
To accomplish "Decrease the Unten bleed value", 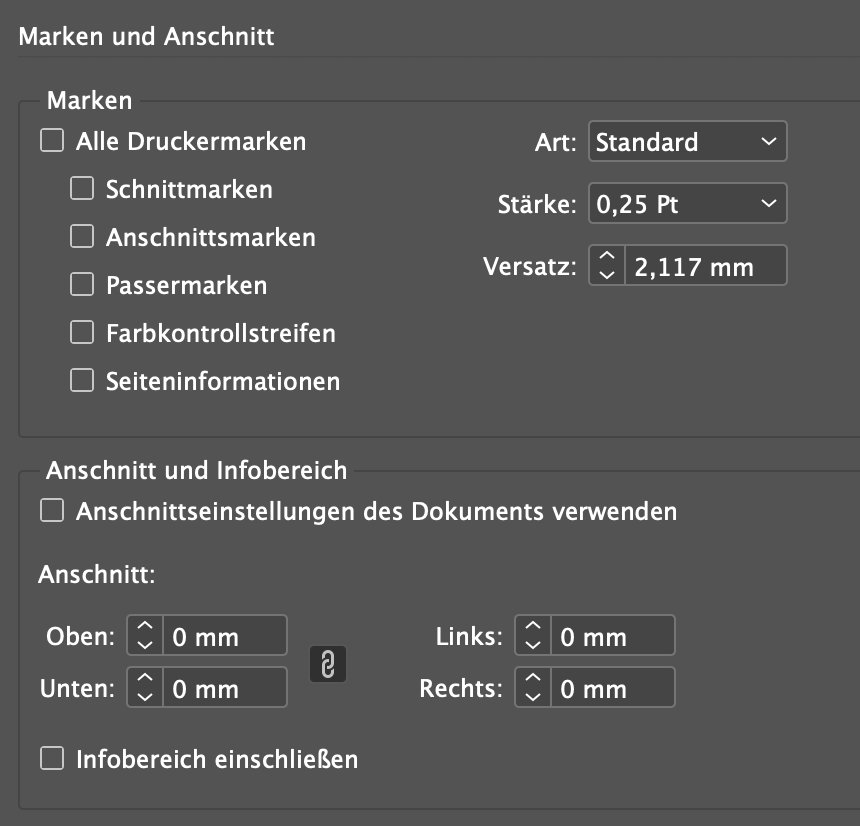I will tap(145, 697).
